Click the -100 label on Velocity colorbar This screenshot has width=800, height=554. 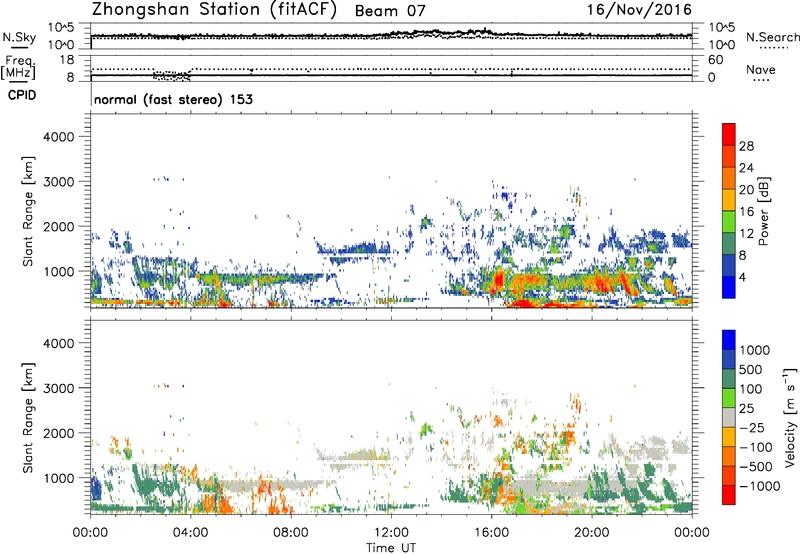point(756,447)
